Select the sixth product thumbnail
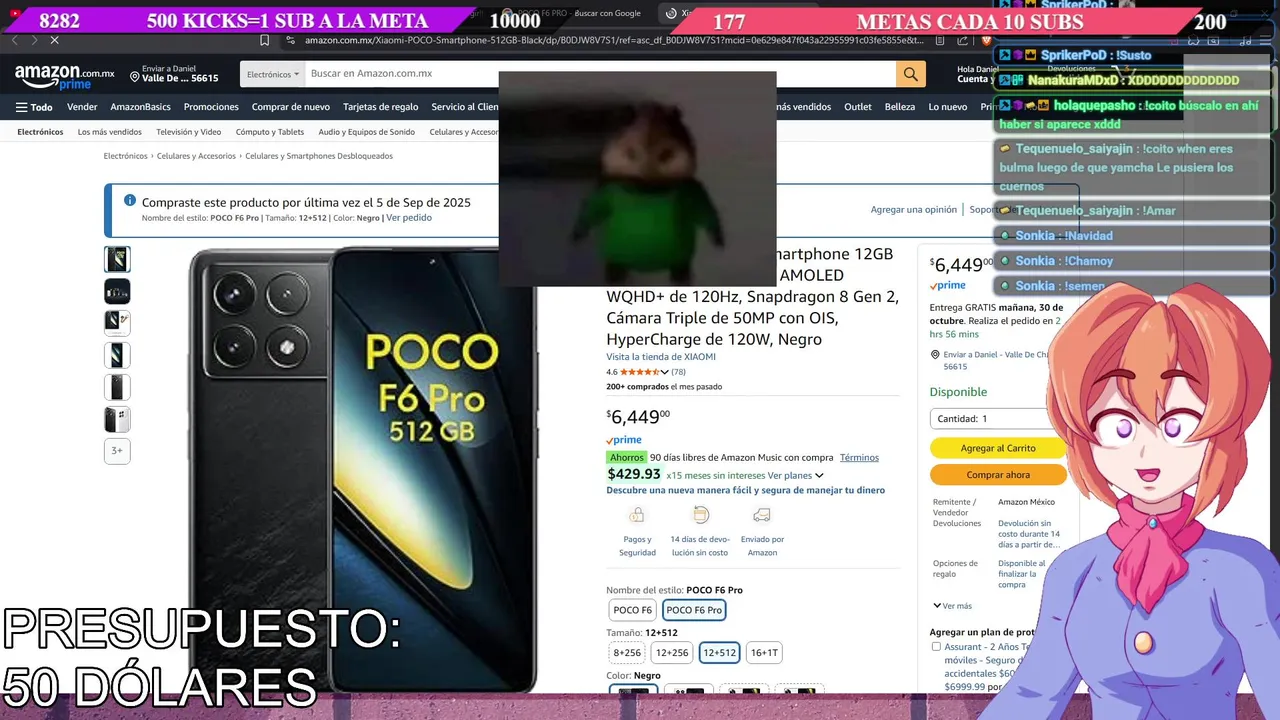 pos(117,419)
